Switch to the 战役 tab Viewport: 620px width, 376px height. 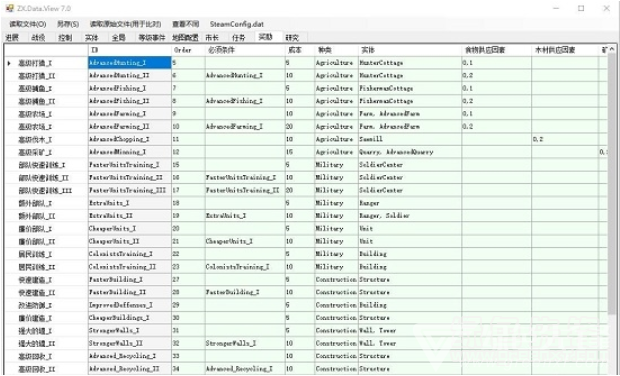click(38, 38)
